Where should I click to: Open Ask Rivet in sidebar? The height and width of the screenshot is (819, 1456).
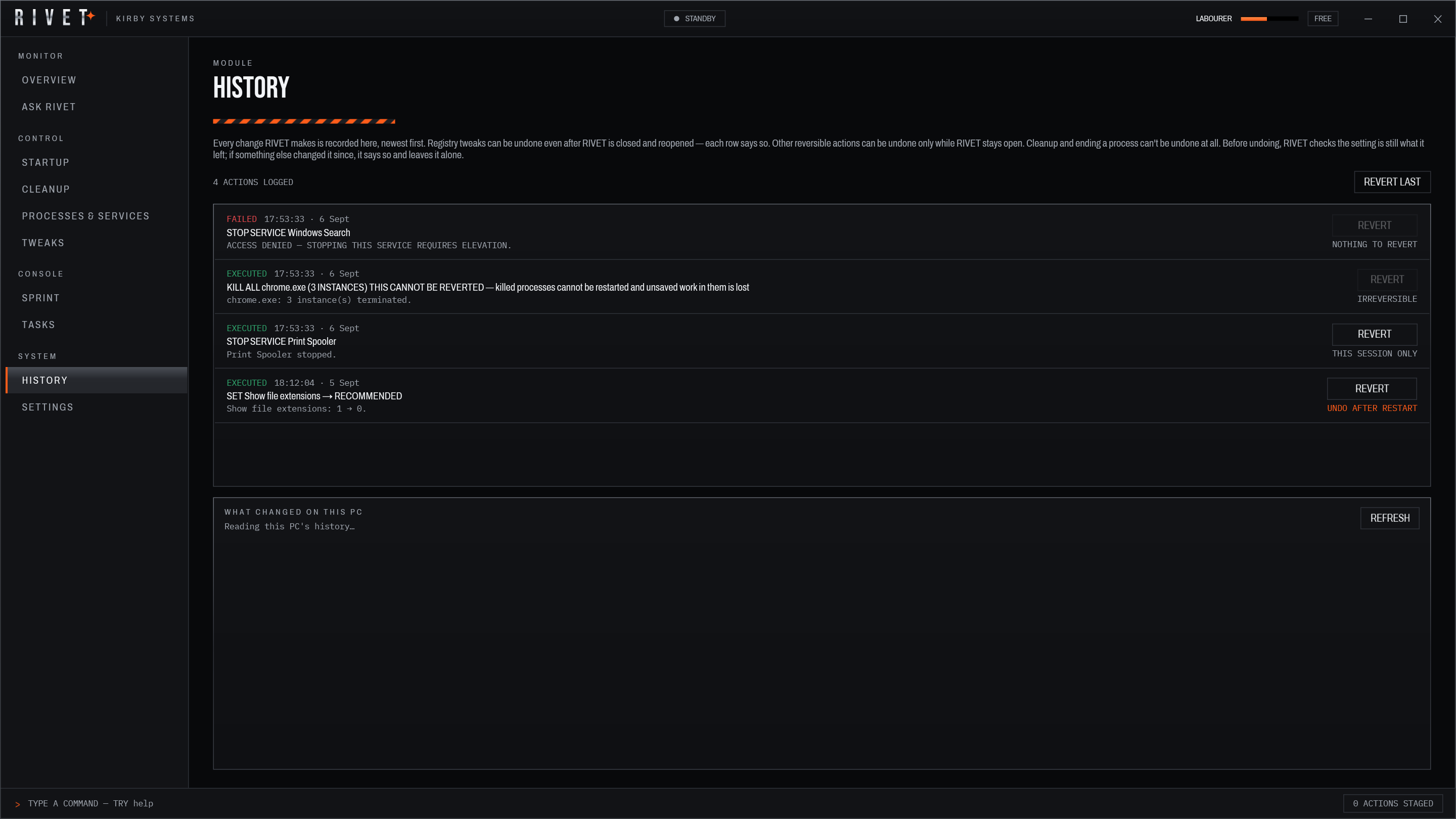[97, 107]
